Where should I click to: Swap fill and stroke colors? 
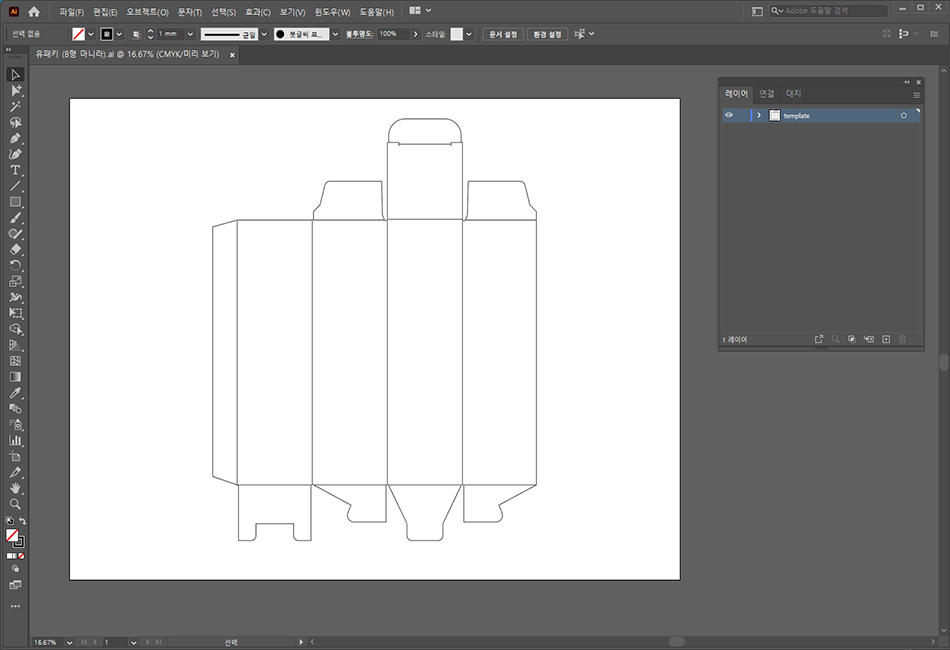click(22, 521)
